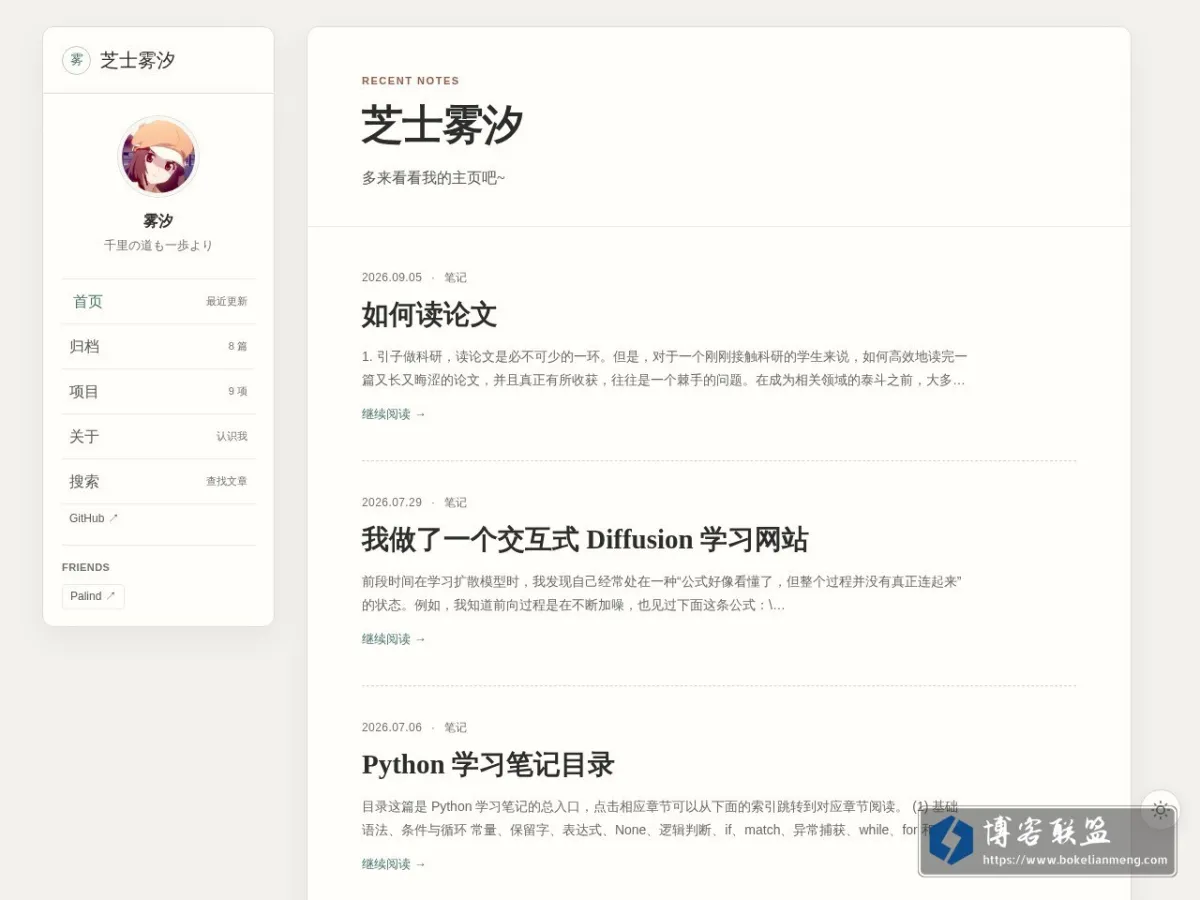Viewport: 1200px width, 900px height.
Task: Open the Python 学习笔记目录 article
Action: tap(488, 765)
